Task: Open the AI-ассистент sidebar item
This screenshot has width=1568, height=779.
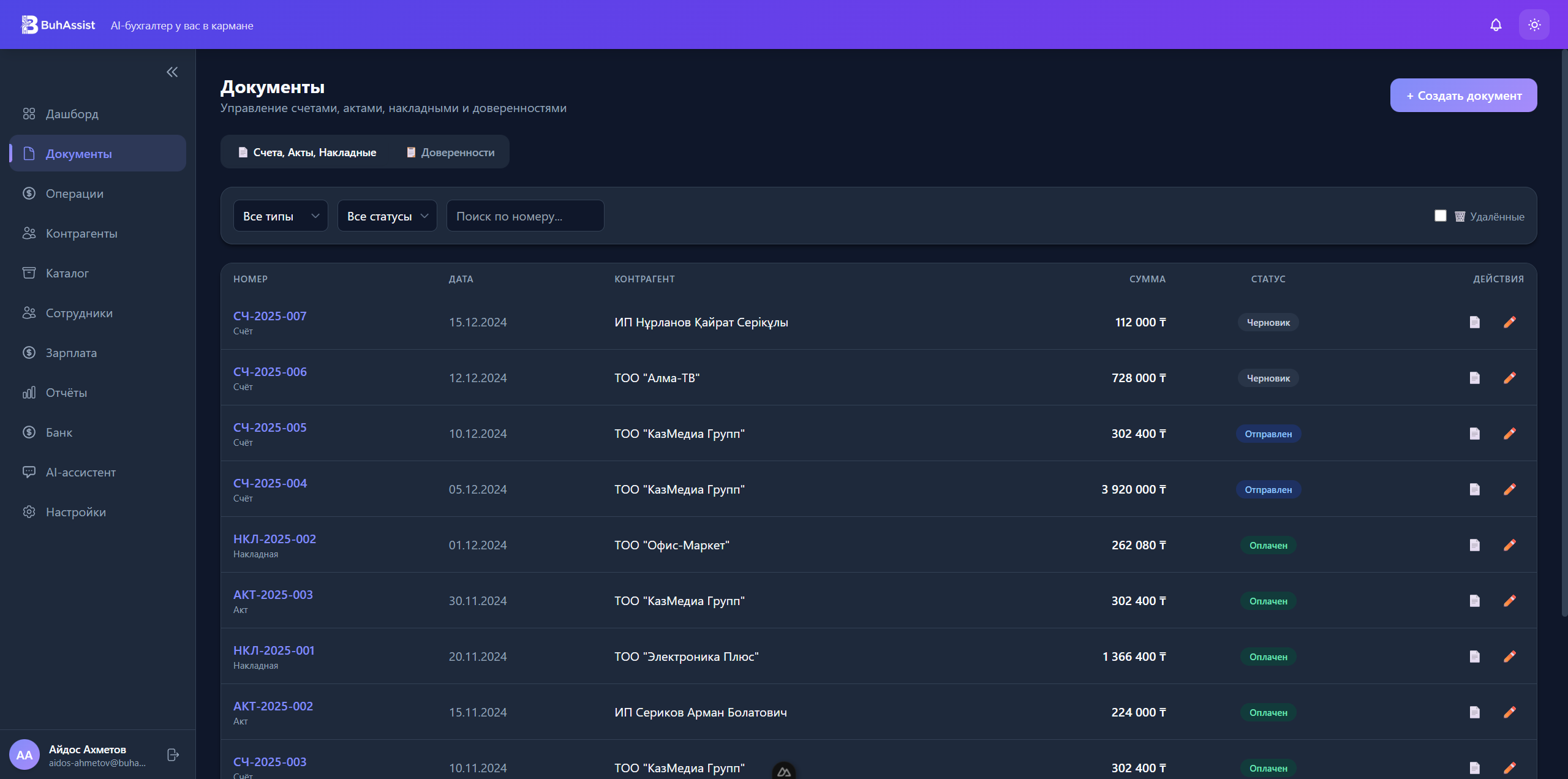Action: (x=80, y=472)
